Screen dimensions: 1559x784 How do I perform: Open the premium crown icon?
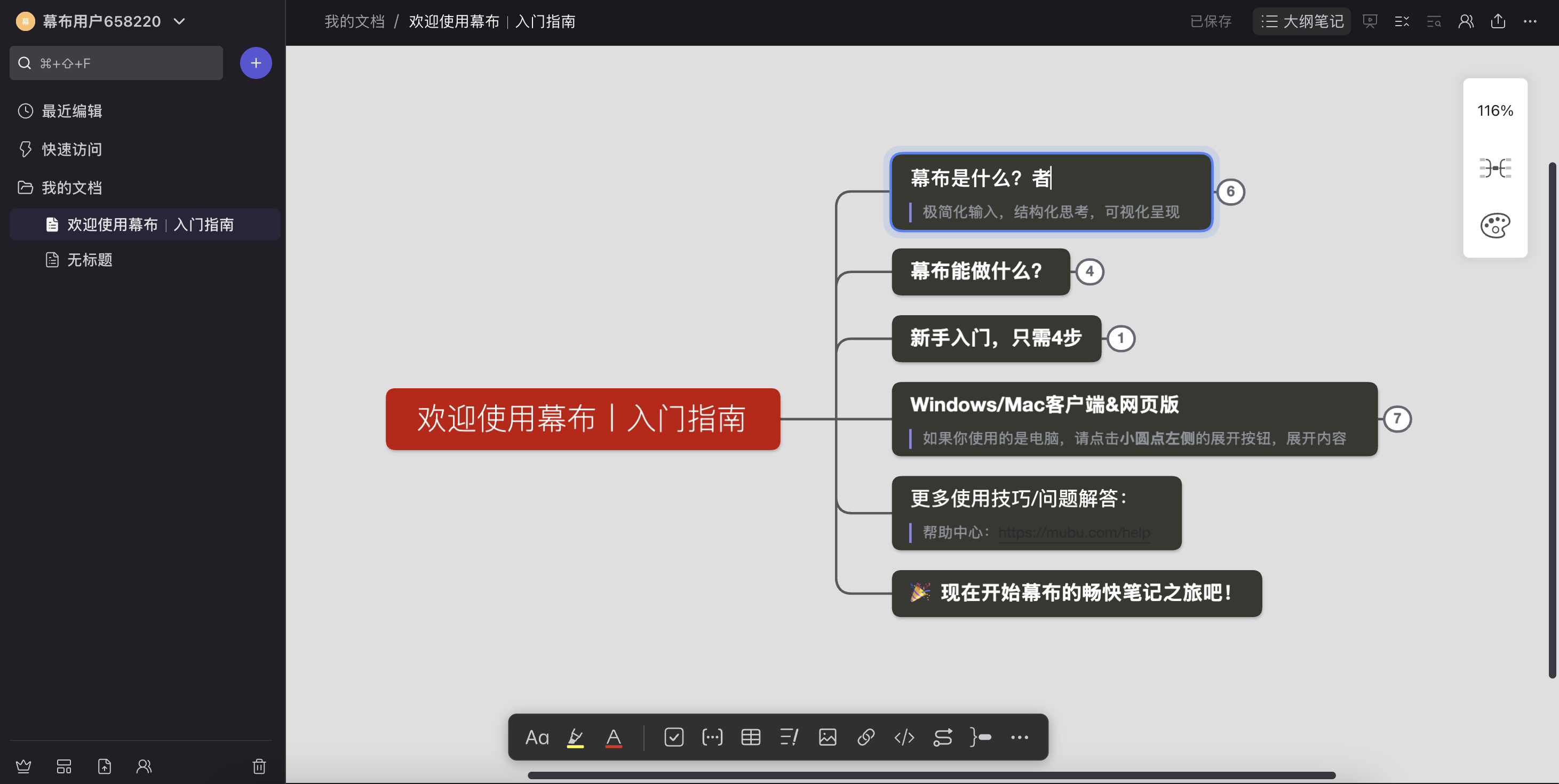click(23, 766)
